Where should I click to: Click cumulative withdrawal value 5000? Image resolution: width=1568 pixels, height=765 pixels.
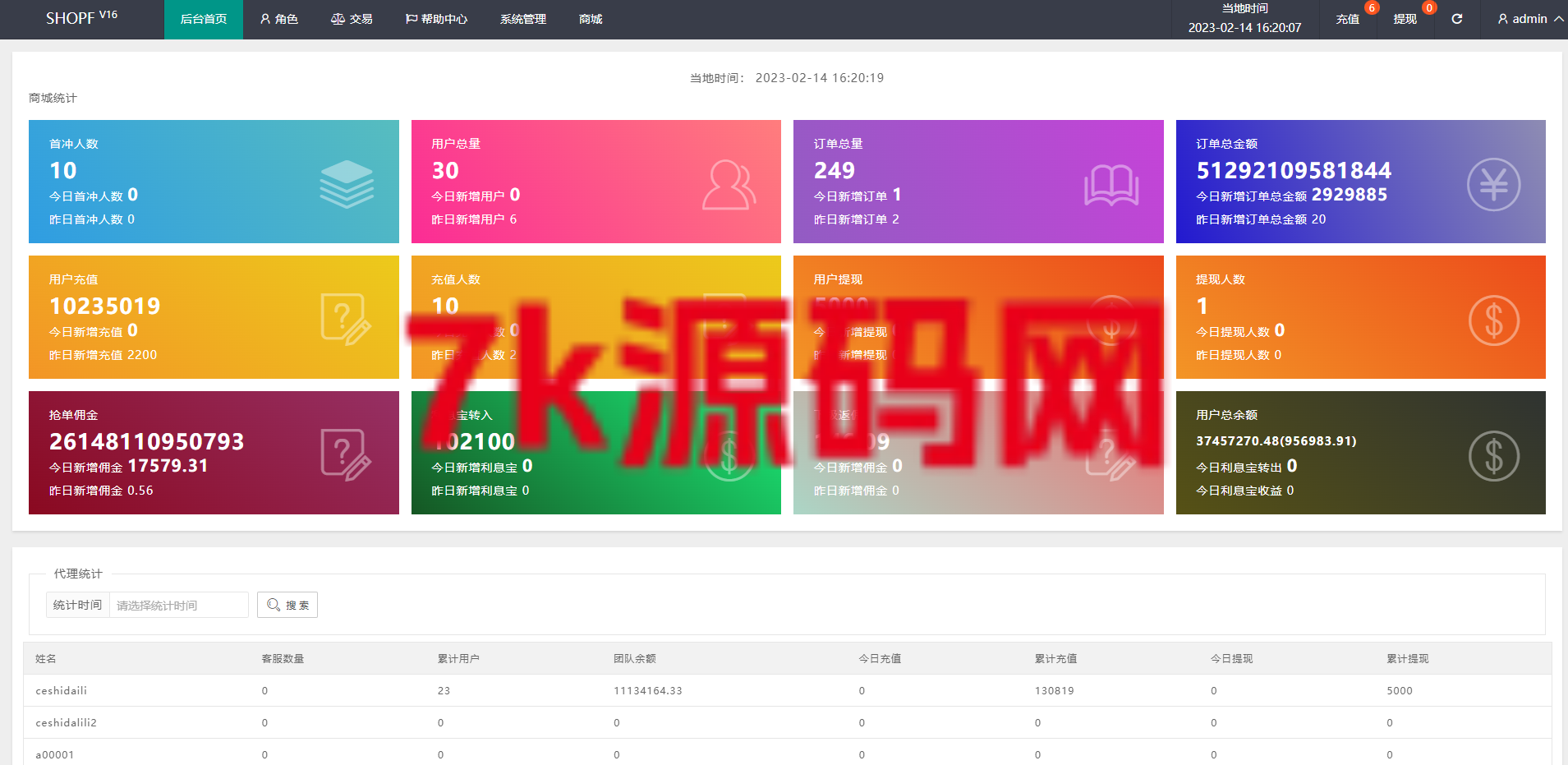[1400, 690]
